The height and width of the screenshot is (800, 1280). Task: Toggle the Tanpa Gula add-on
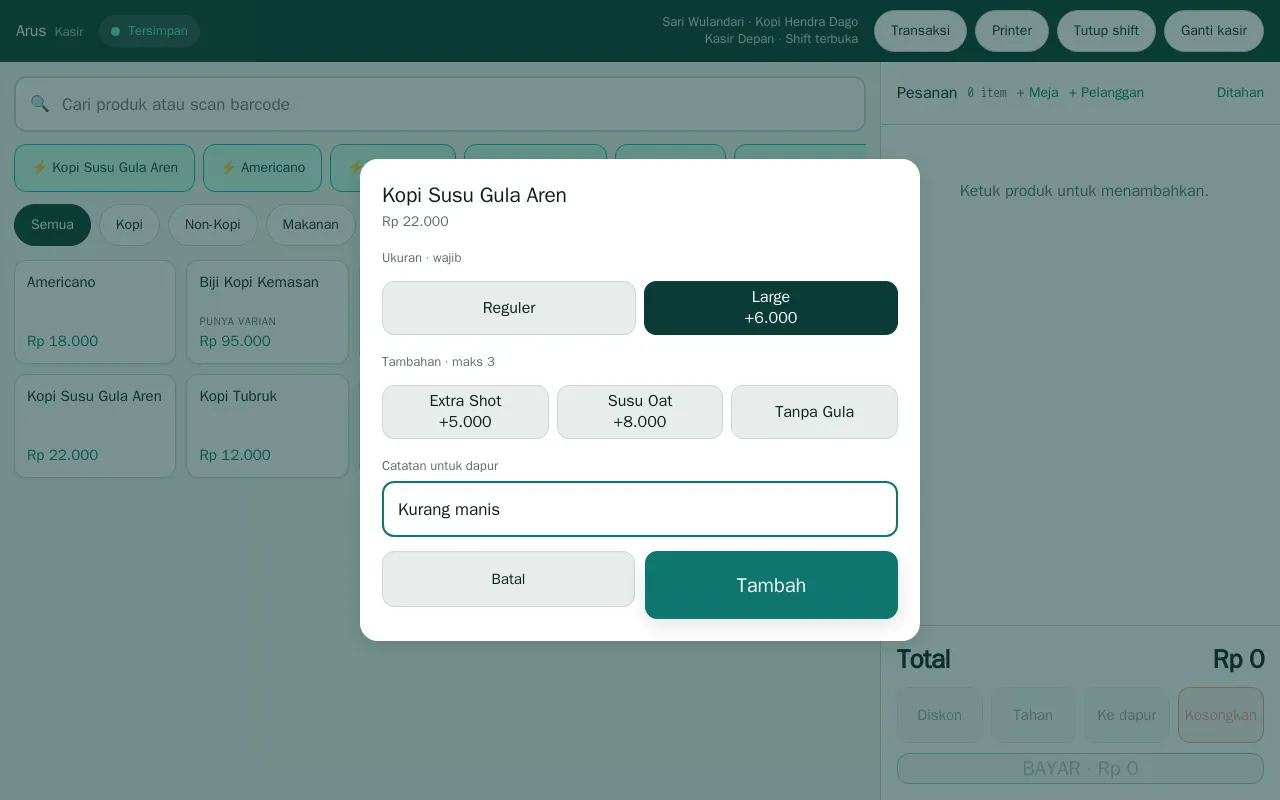(814, 412)
